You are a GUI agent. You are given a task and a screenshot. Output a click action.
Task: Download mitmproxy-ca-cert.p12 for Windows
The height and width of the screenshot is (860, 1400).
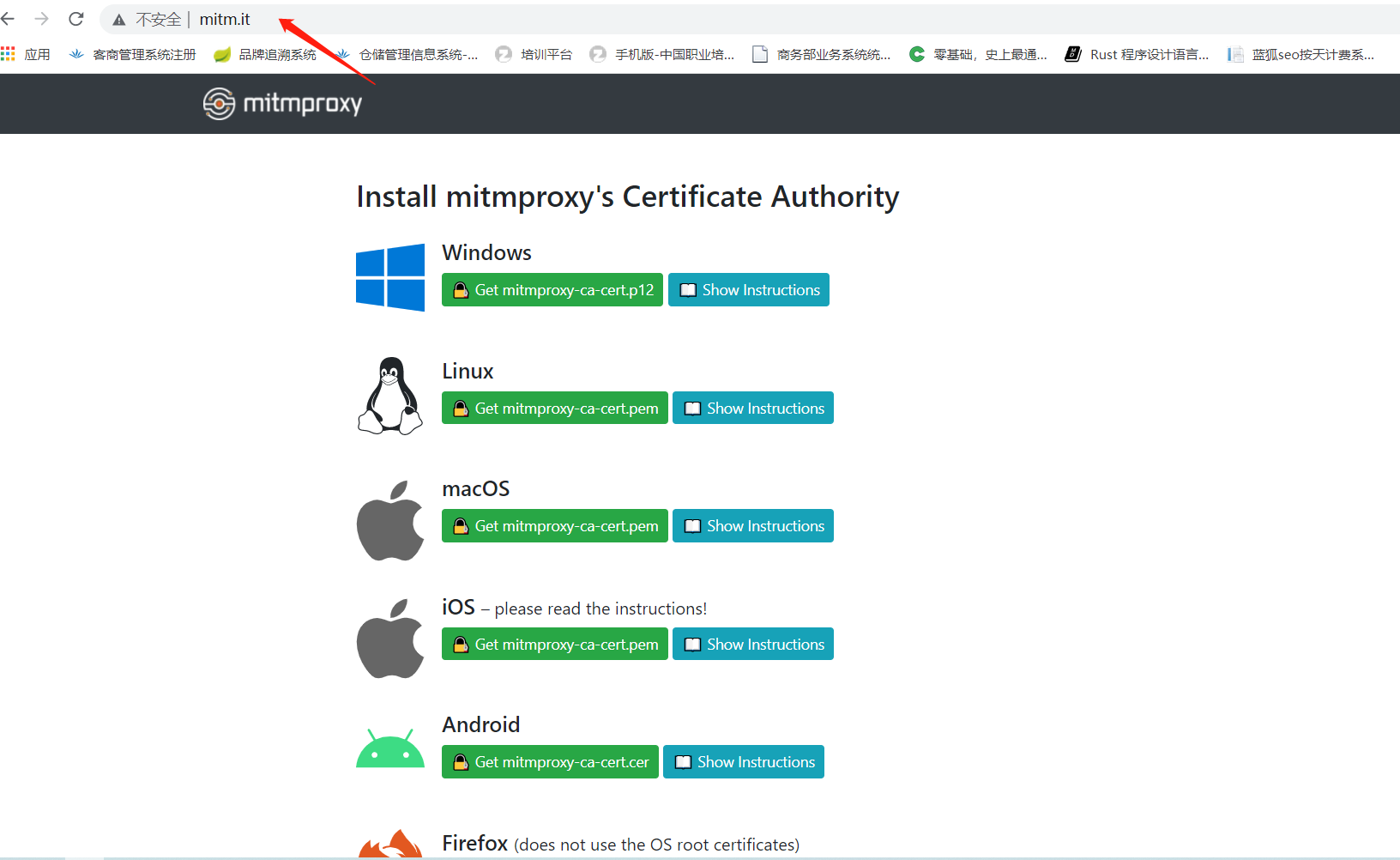(x=552, y=290)
